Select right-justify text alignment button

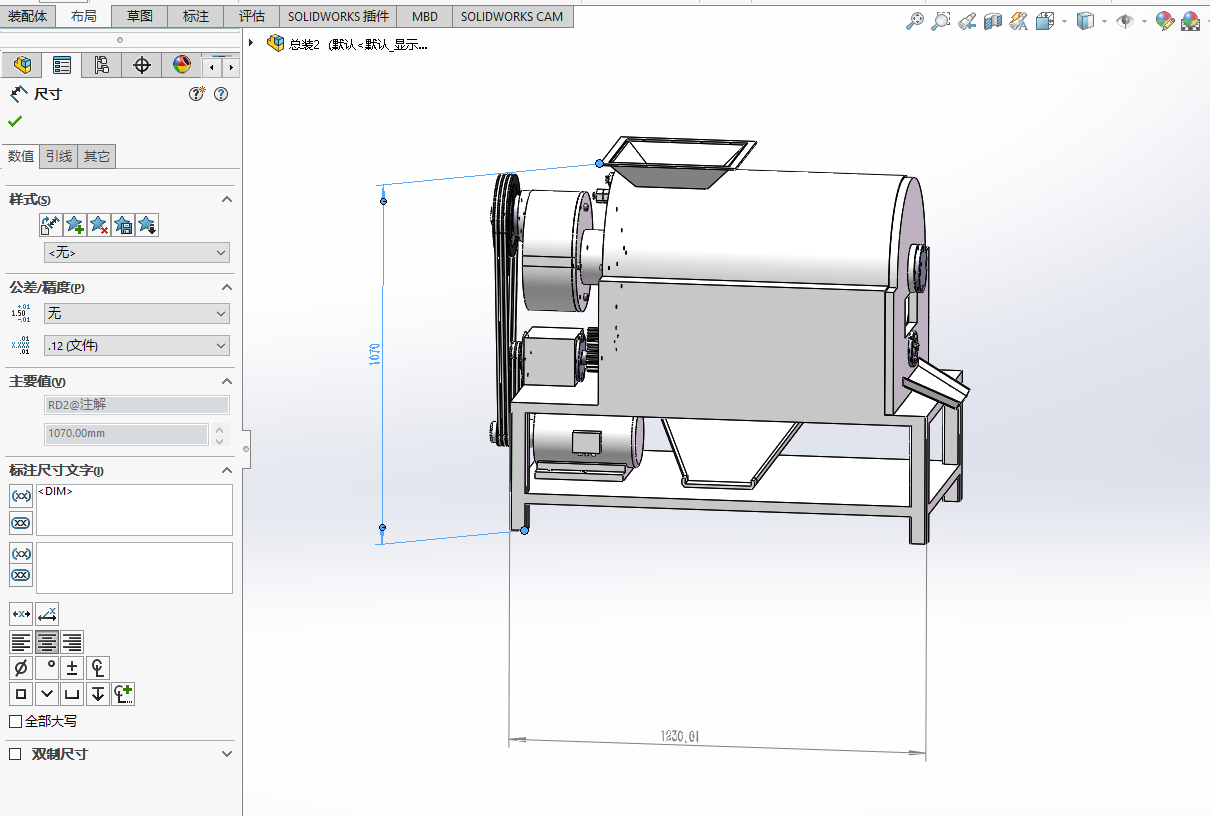click(72, 642)
